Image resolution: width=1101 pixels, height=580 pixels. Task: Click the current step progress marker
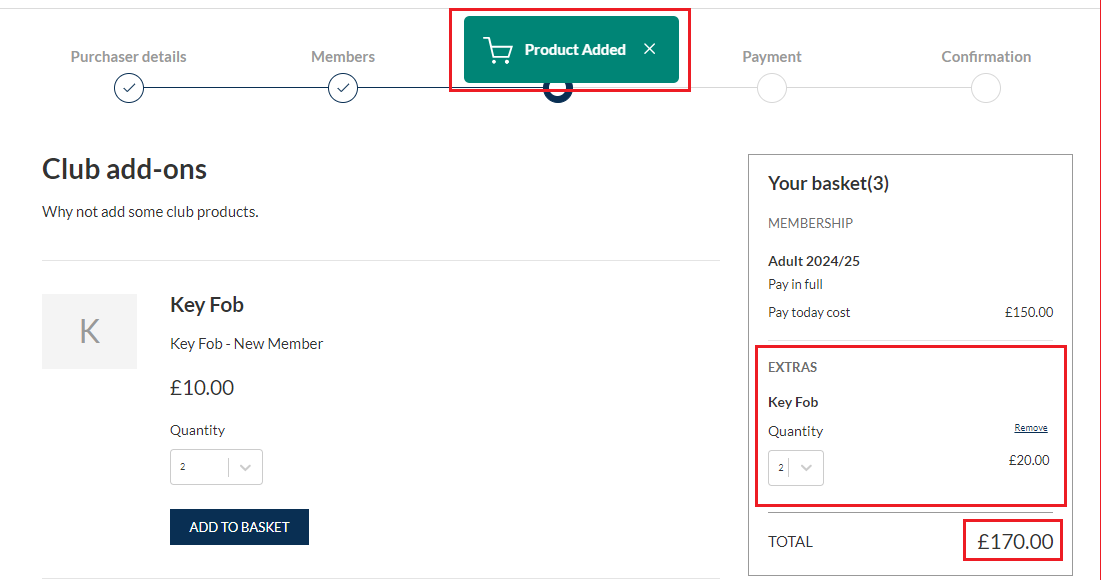click(558, 92)
